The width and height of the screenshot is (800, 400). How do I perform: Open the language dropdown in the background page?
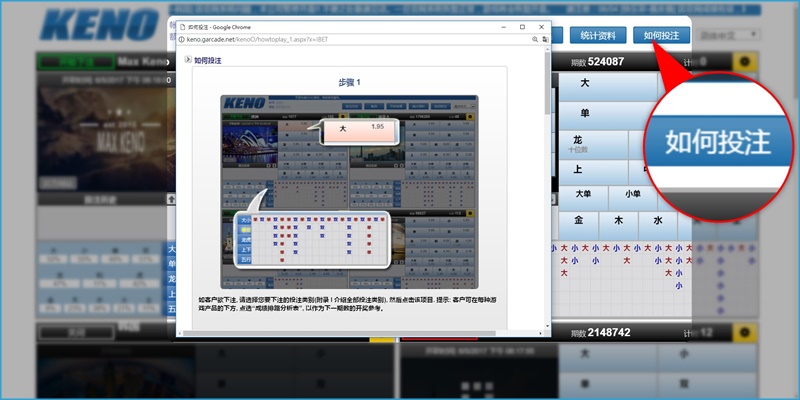[730, 35]
